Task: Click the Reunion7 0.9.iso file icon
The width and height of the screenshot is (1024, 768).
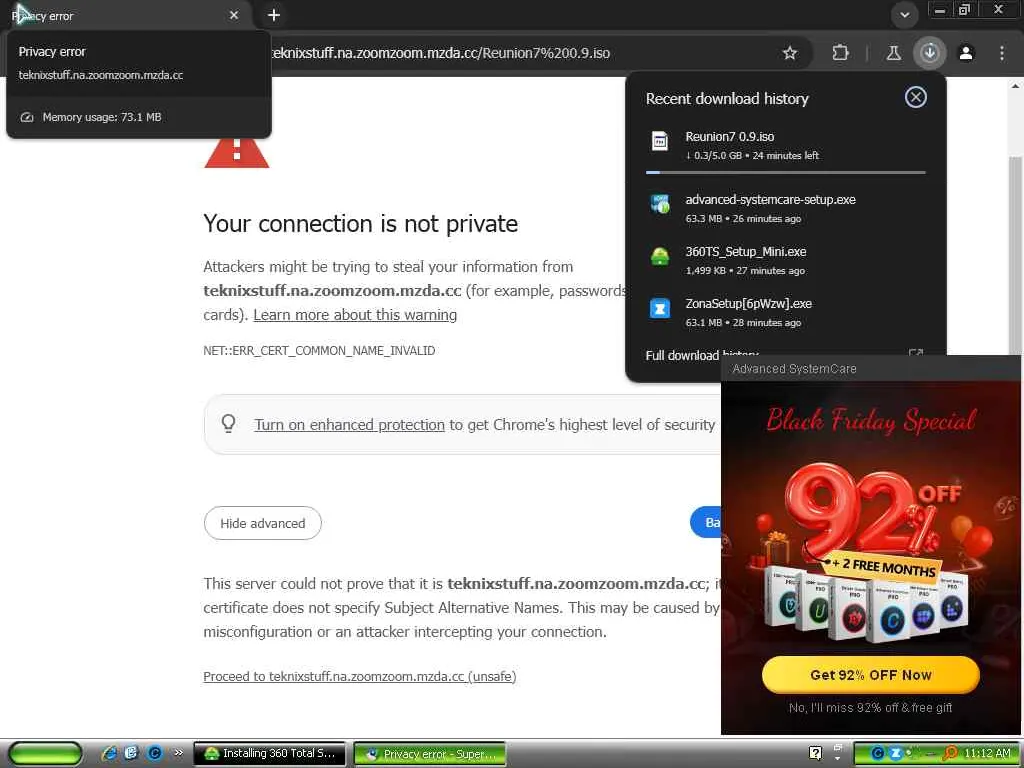Action: pyautogui.click(x=660, y=141)
